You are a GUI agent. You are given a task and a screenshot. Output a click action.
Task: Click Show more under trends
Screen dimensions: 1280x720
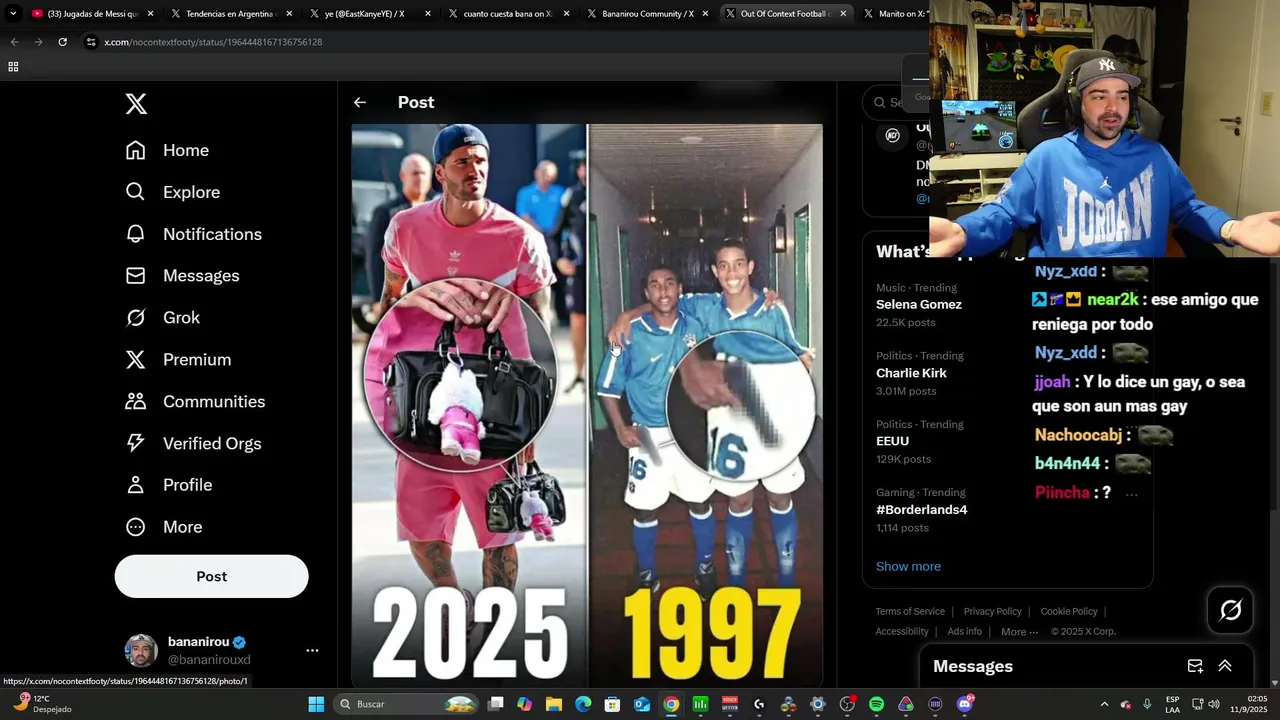tap(908, 566)
